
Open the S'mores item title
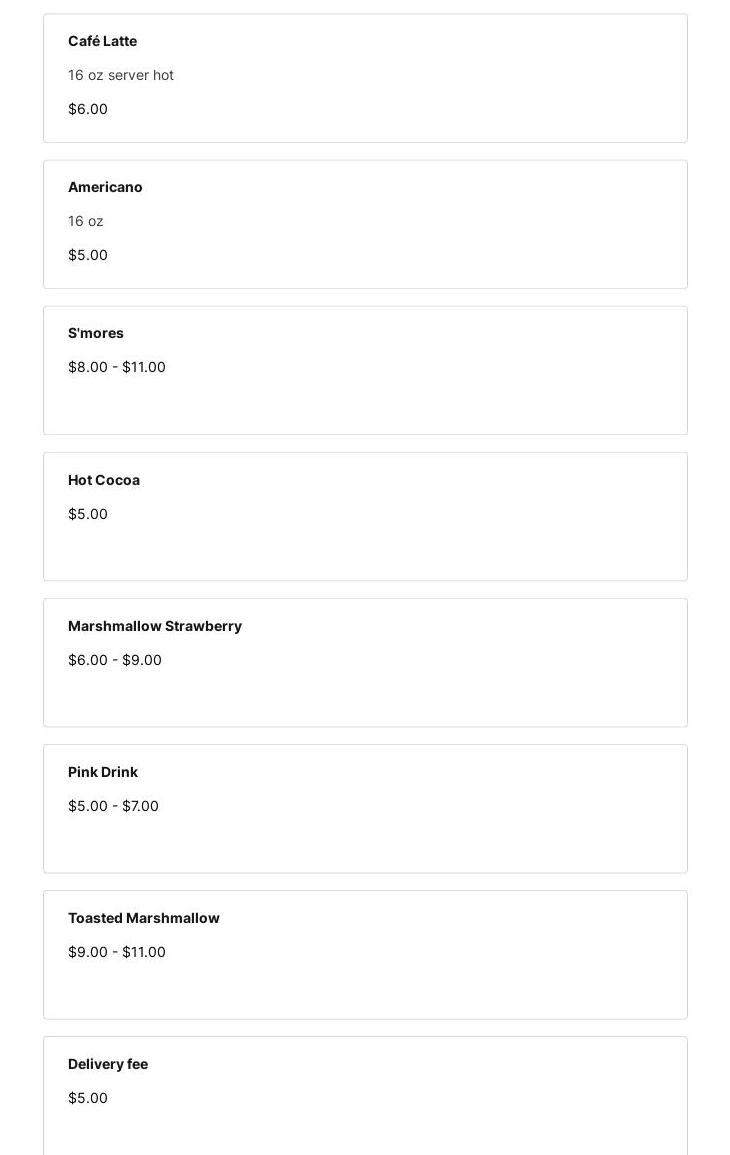click(x=96, y=333)
